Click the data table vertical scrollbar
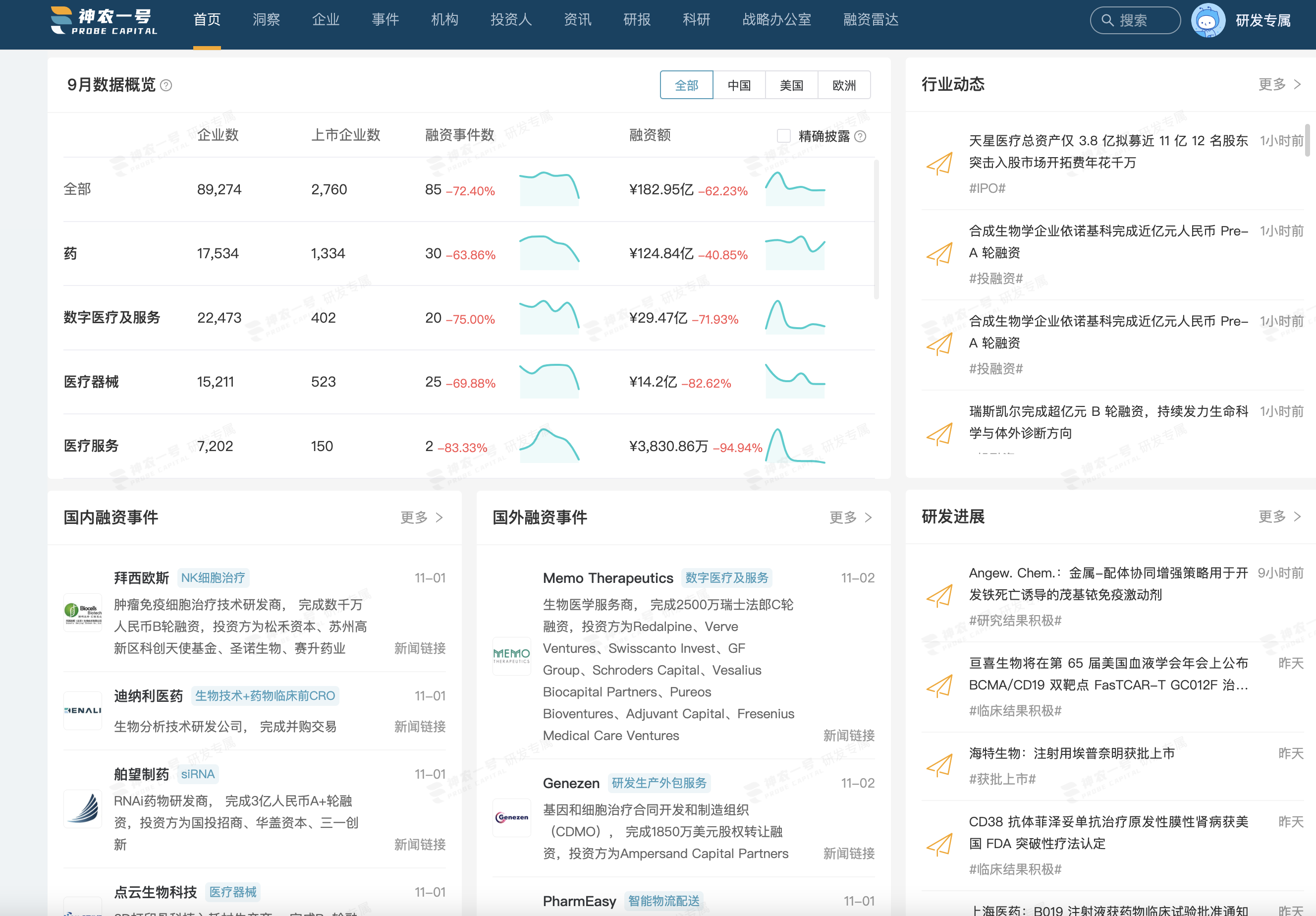The width and height of the screenshot is (1316, 916). click(876, 229)
